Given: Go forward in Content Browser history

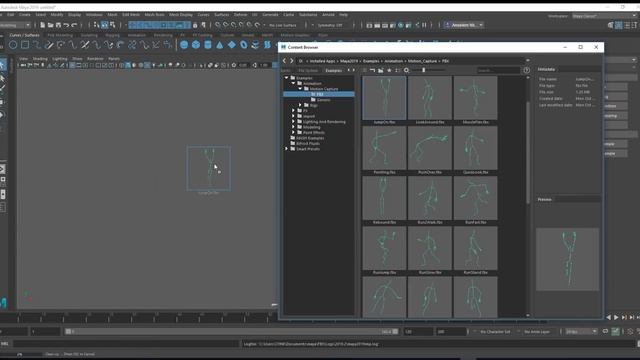Looking at the screenshot, I should 291,61.
